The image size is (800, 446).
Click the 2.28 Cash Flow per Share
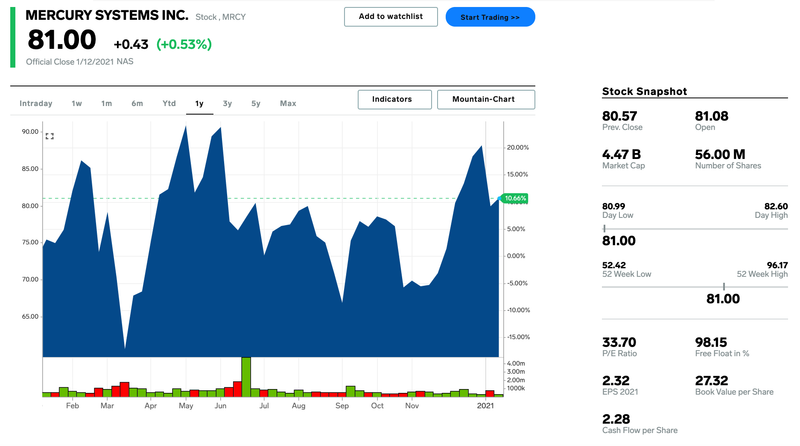pos(616,419)
